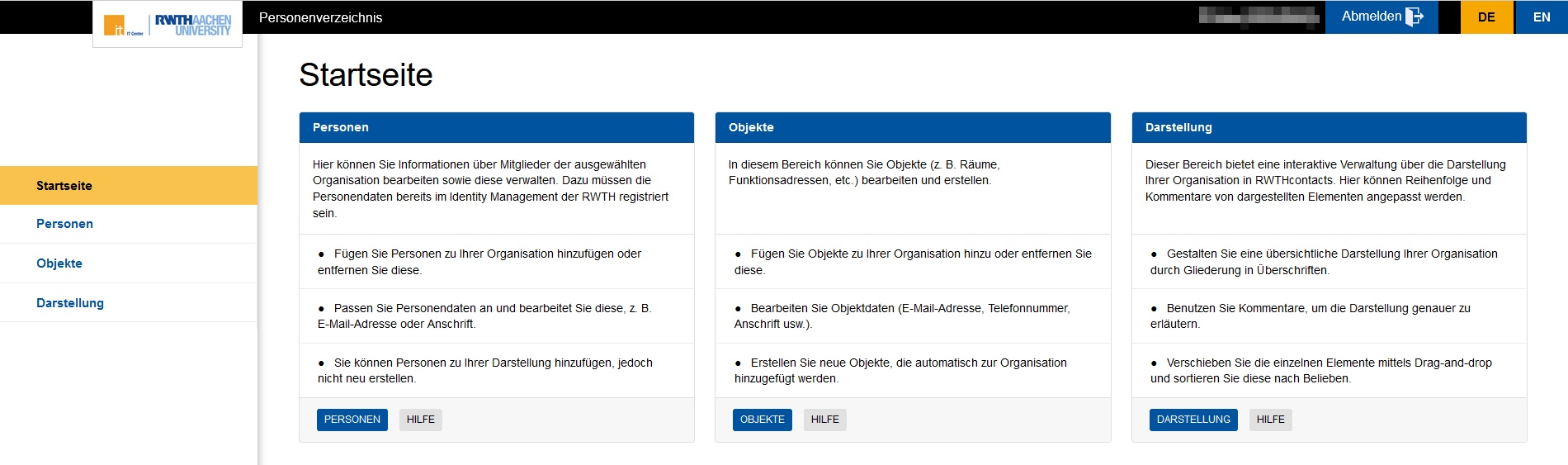Go to Objekte in the sidebar

pyautogui.click(x=59, y=263)
